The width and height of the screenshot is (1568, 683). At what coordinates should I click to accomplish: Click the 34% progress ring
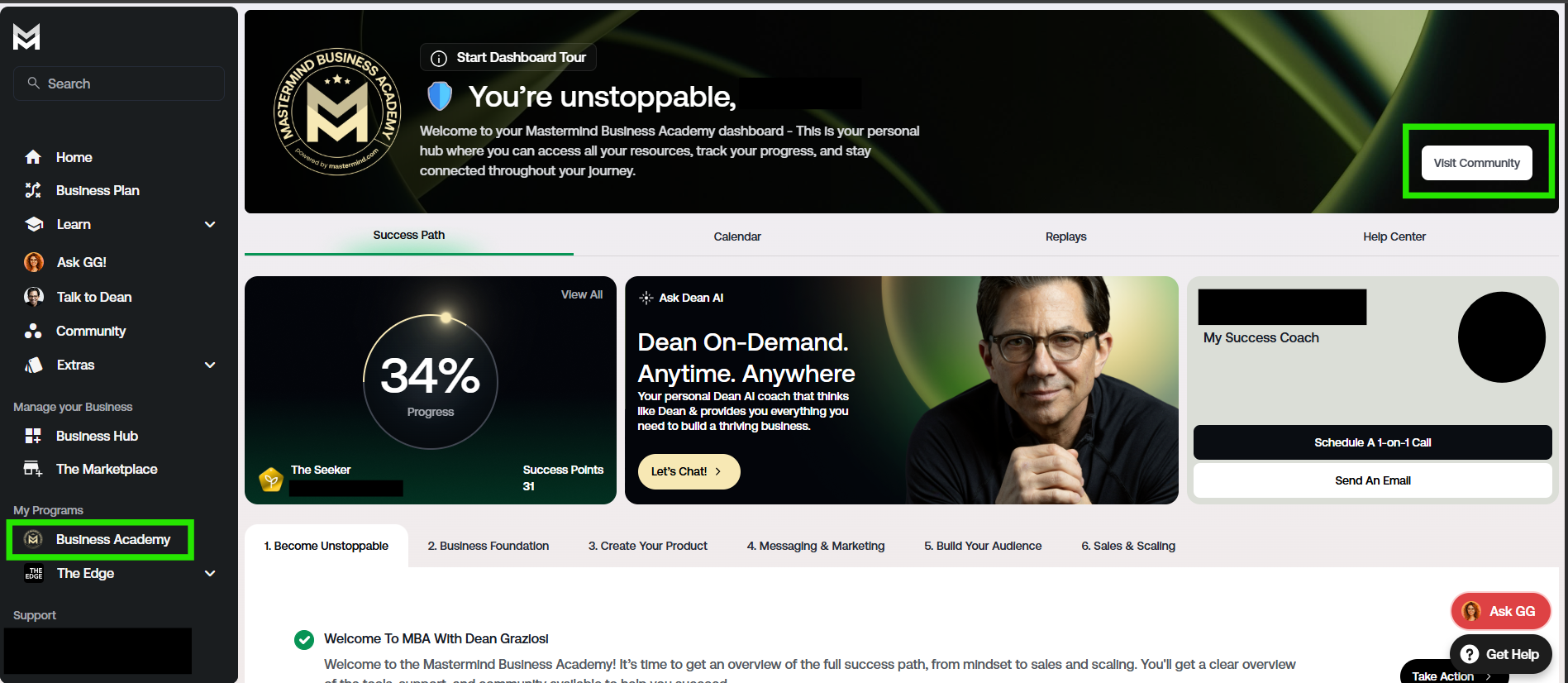pyautogui.click(x=431, y=381)
